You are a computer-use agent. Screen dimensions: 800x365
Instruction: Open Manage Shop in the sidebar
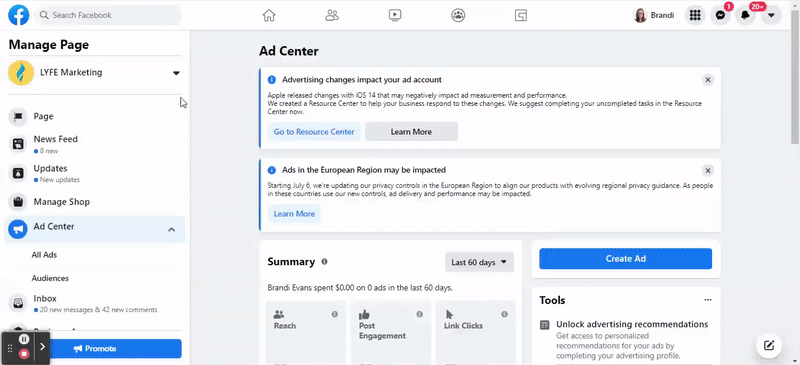pos(95,202)
